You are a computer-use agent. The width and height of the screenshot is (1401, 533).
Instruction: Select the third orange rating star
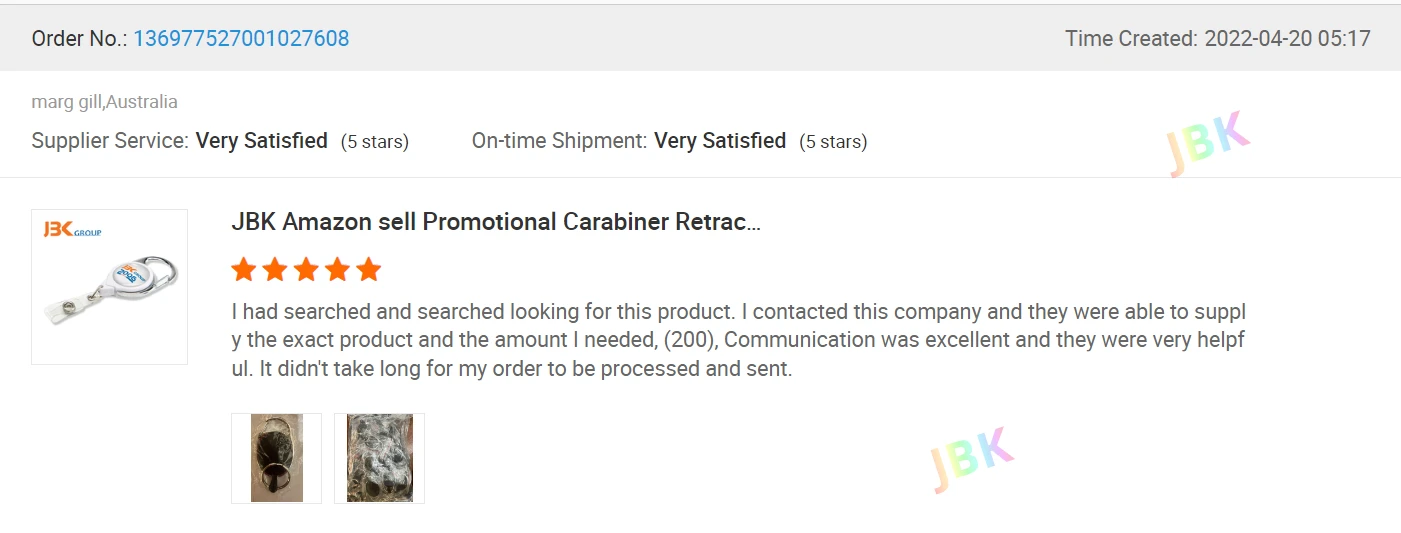click(x=306, y=269)
